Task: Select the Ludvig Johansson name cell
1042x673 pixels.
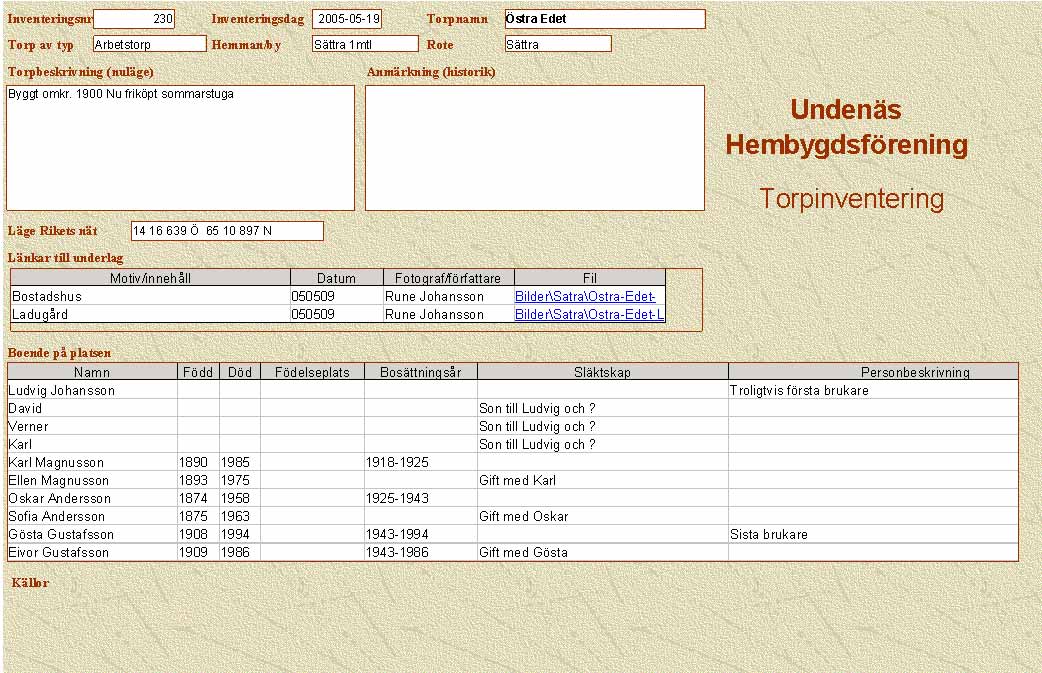Action: [x=92, y=391]
